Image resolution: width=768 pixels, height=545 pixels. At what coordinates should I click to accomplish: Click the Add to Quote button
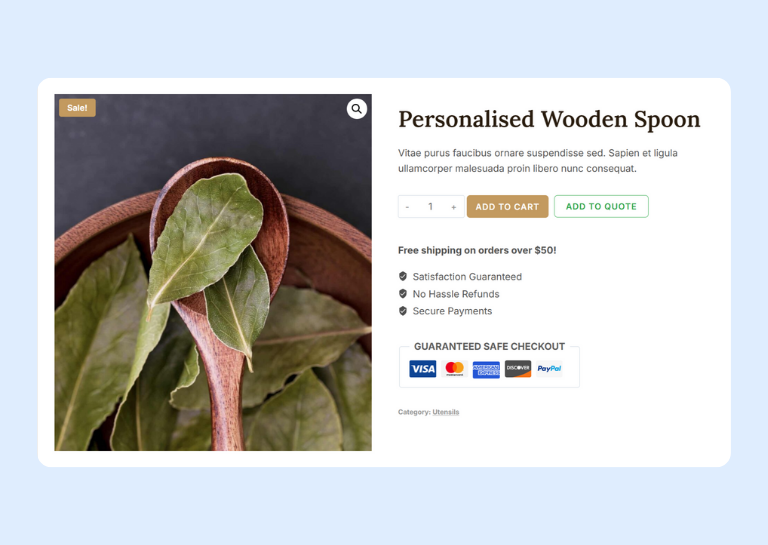pyautogui.click(x=601, y=206)
